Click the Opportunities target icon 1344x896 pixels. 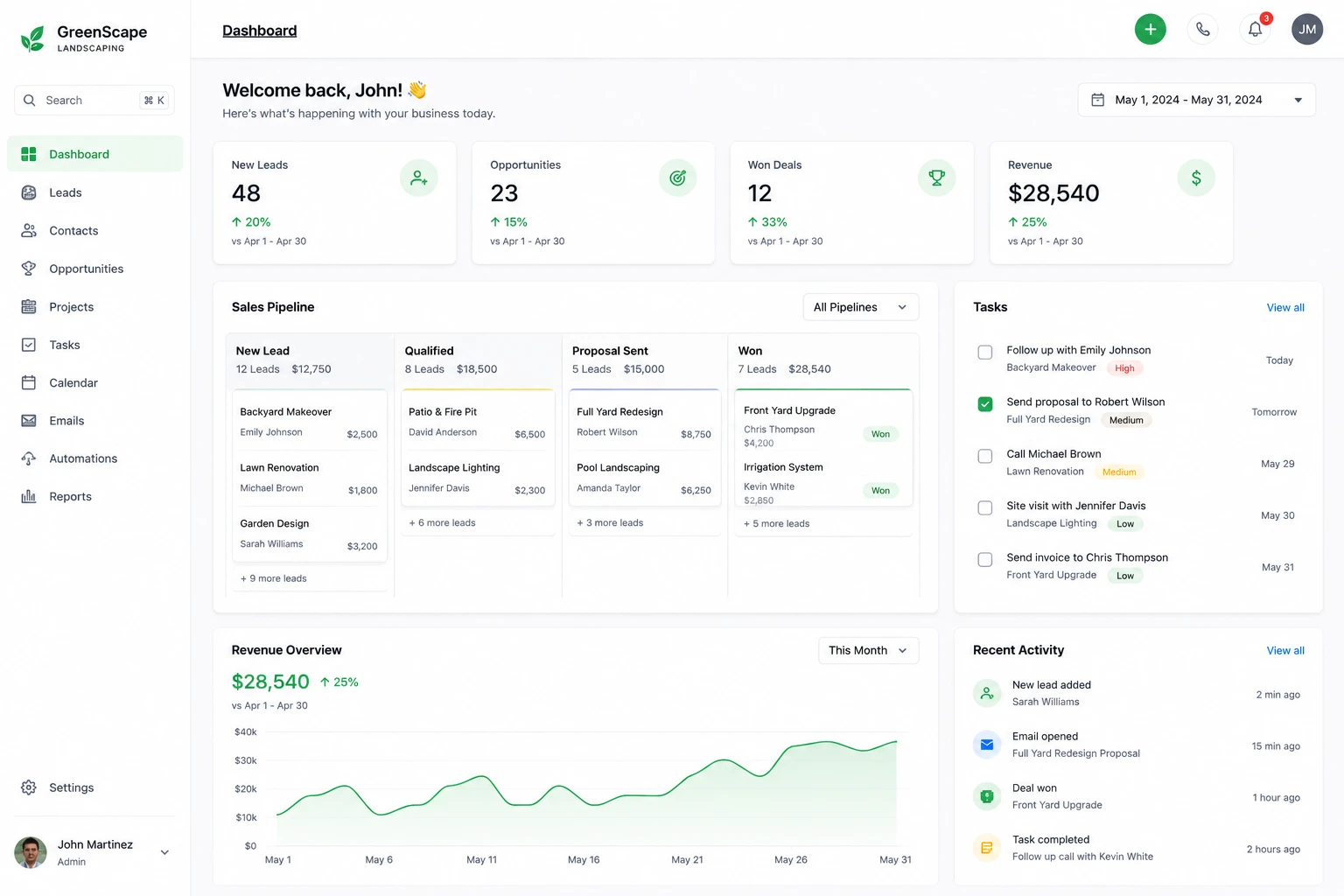[677, 178]
